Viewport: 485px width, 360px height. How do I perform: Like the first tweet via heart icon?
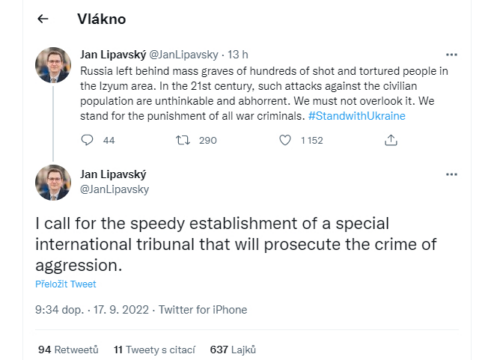click(285, 140)
